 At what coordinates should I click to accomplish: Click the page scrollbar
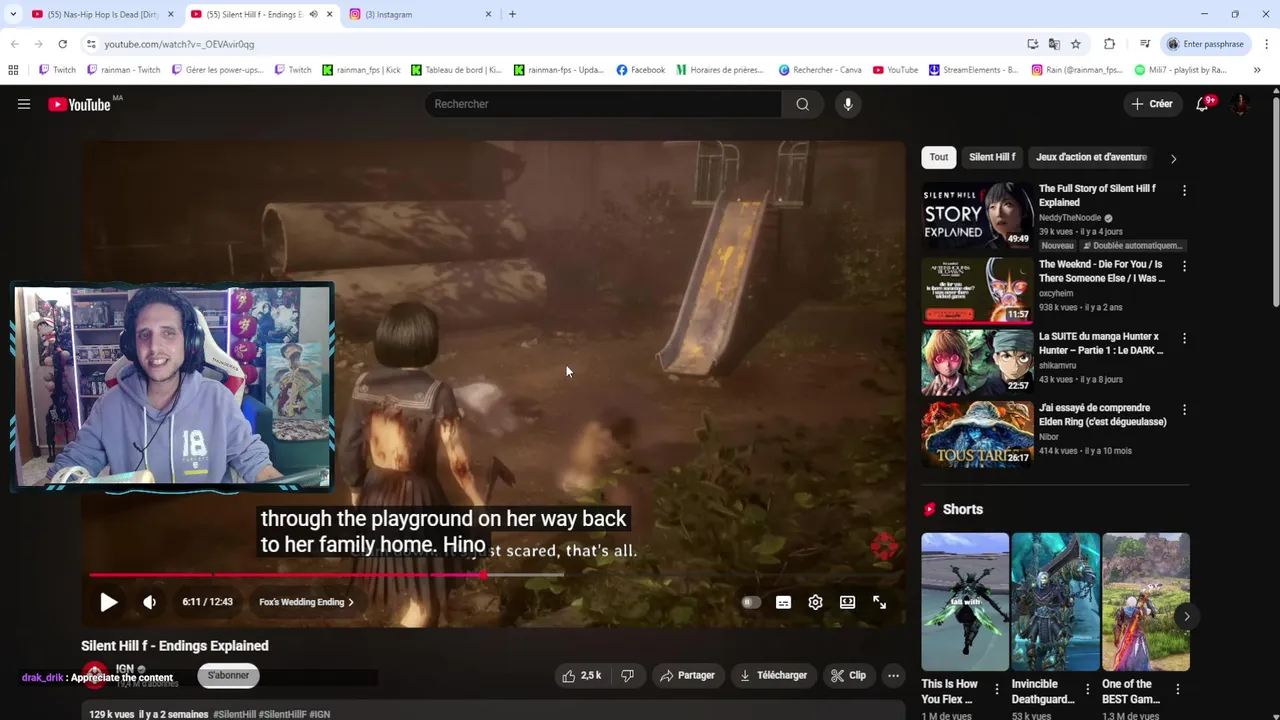pyautogui.click(x=1275, y=200)
